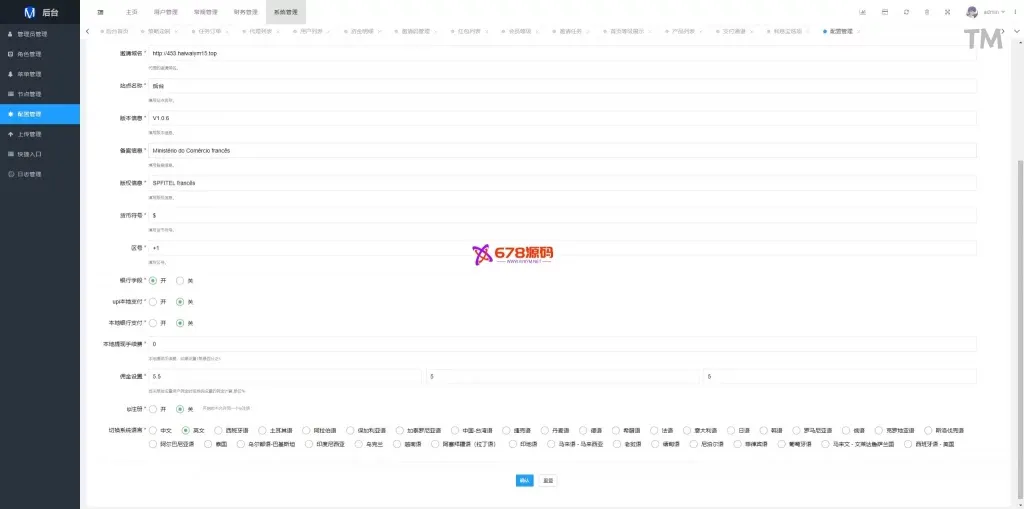Select 关 radio for 银行字段

[x=180, y=280]
